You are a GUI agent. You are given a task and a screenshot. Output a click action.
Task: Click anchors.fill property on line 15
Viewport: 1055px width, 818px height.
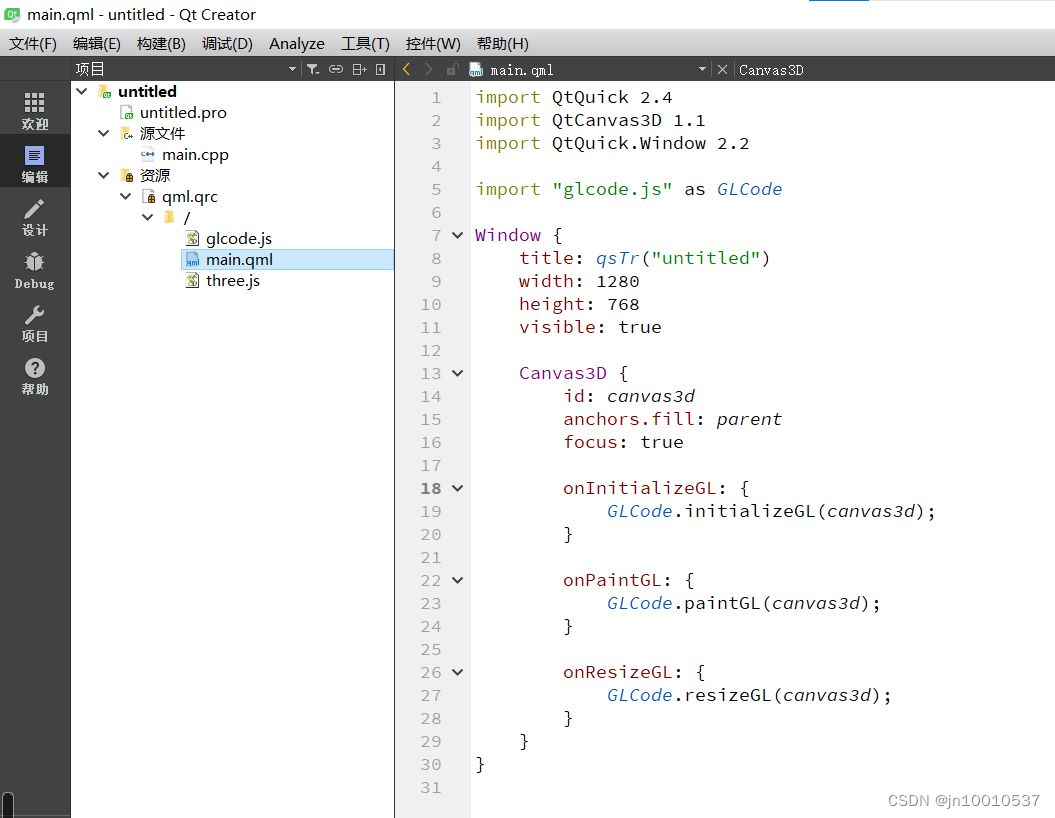coord(629,419)
